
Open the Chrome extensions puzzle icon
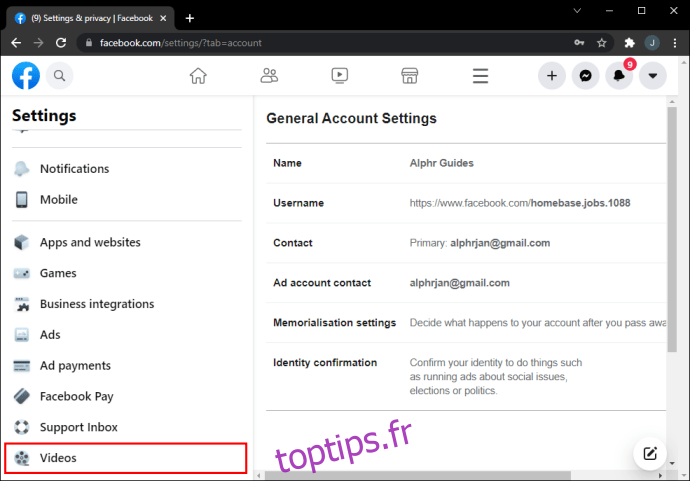(630, 43)
